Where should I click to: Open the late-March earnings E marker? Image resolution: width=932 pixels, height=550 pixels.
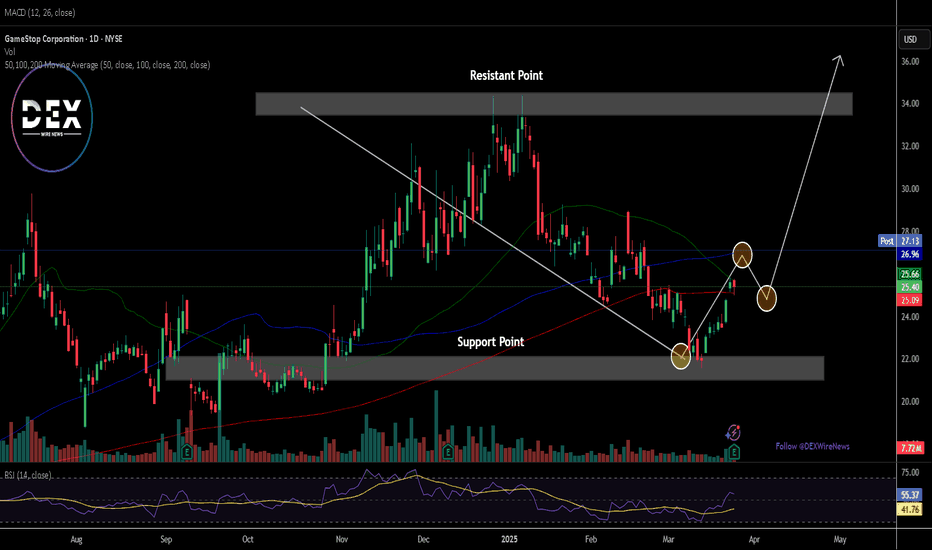point(734,452)
